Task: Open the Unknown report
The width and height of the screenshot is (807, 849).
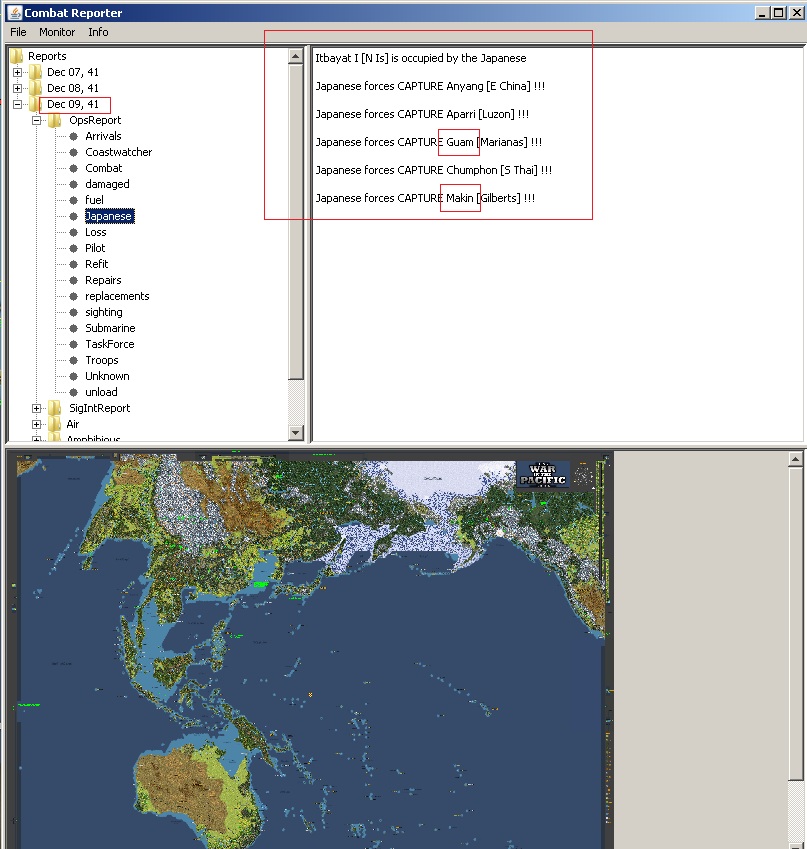Action: (x=107, y=376)
